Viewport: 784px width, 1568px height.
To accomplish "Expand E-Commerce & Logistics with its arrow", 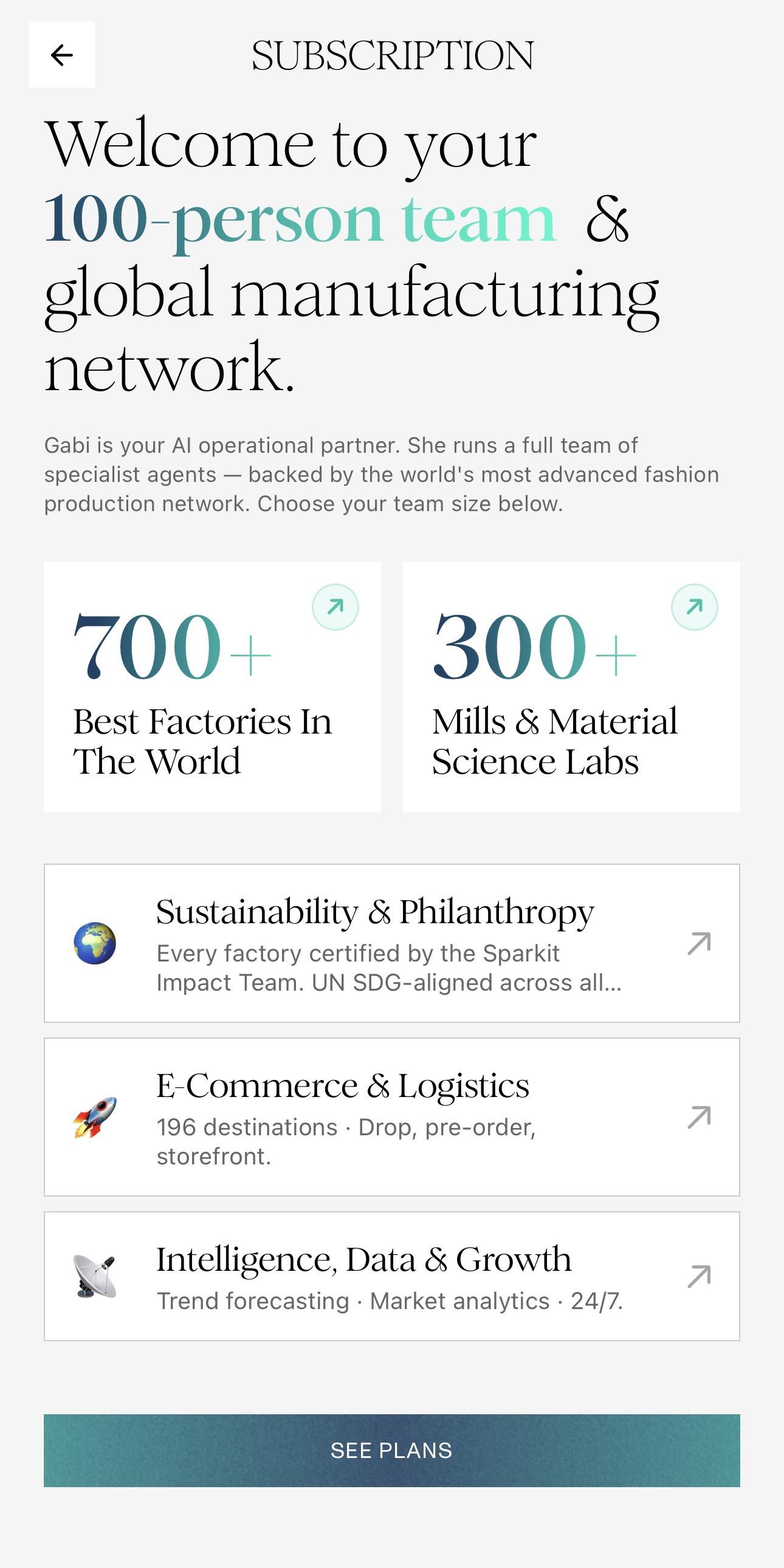I will click(x=699, y=1117).
